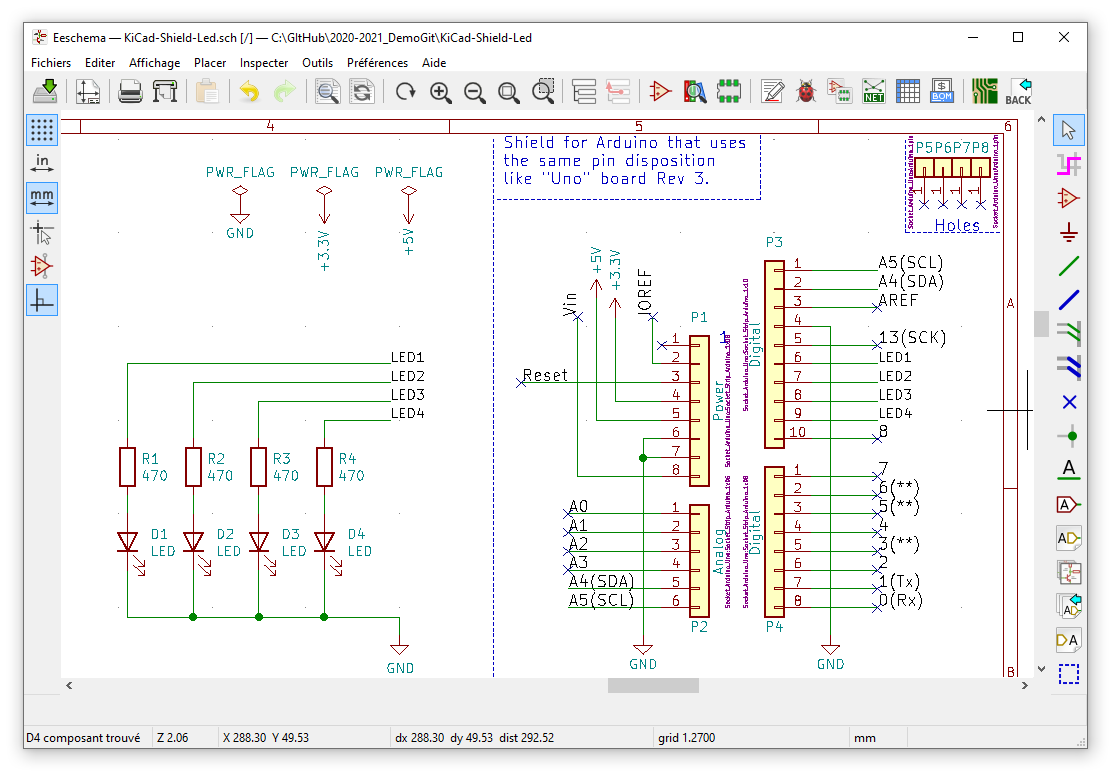Select the place wire tool

[x=1069, y=265]
